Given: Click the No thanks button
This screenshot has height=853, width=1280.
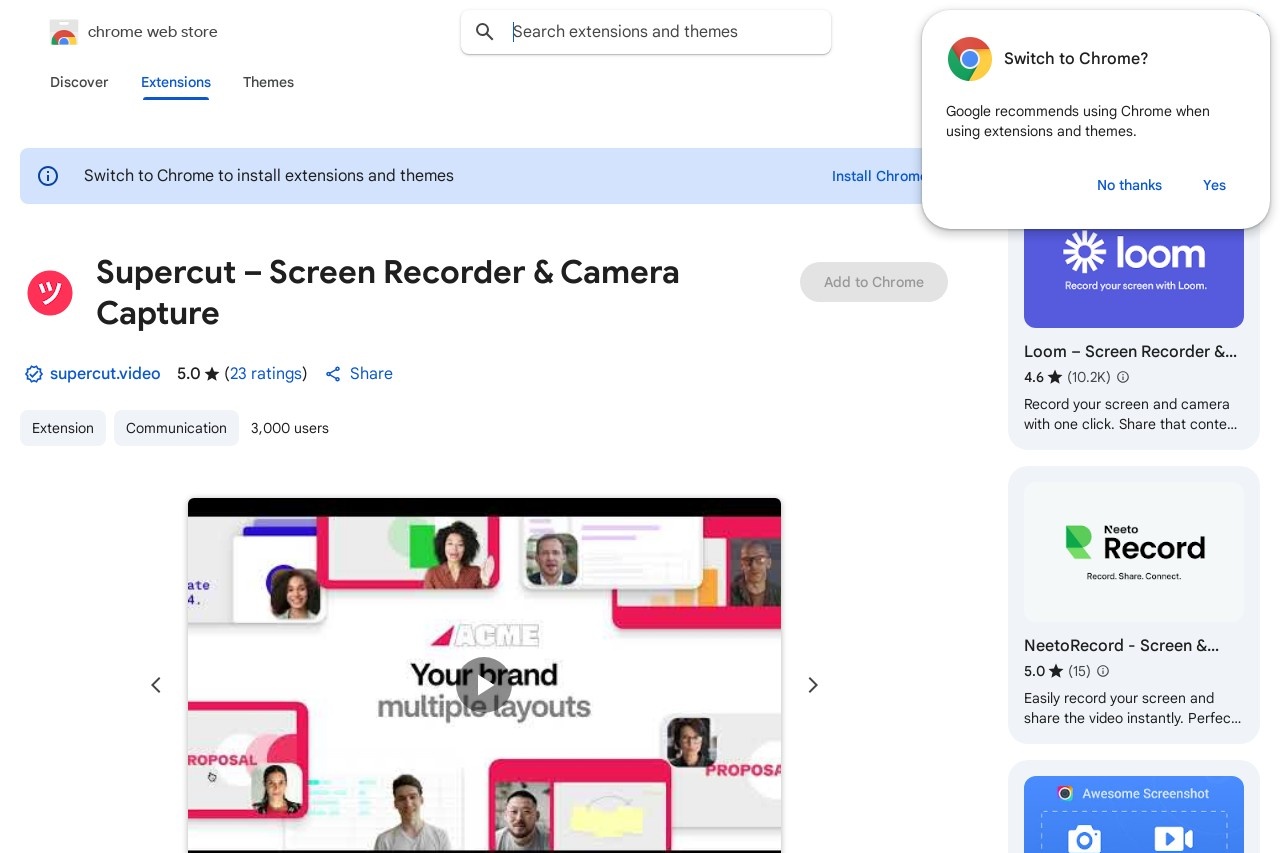Looking at the screenshot, I should [x=1129, y=185].
